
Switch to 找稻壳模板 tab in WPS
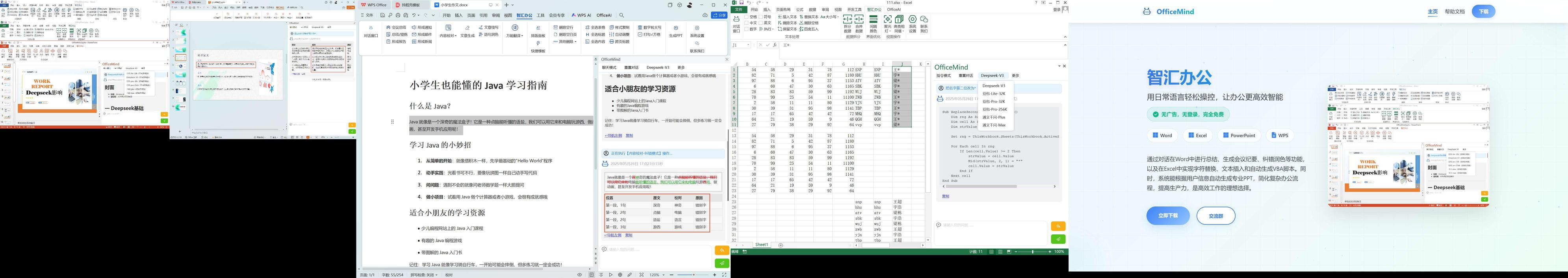[x=411, y=5]
